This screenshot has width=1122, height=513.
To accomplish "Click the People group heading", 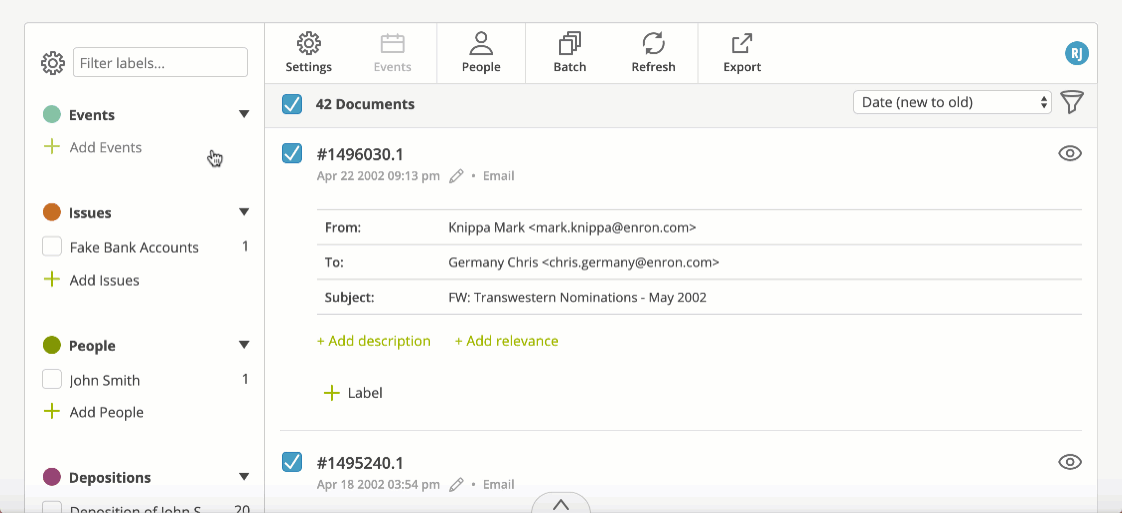I will (x=92, y=346).
